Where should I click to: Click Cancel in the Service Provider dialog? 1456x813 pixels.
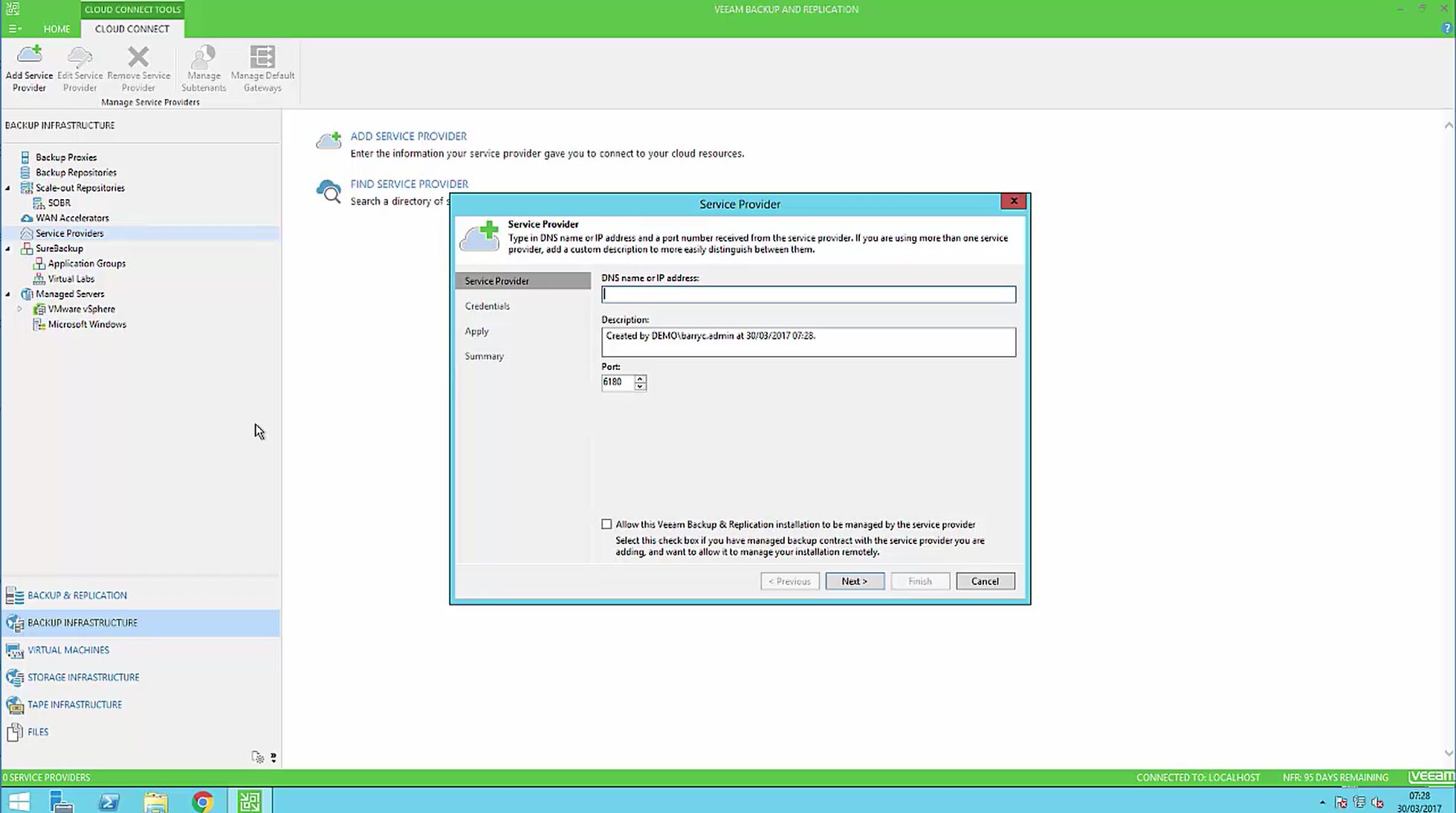tap(985, 581)
